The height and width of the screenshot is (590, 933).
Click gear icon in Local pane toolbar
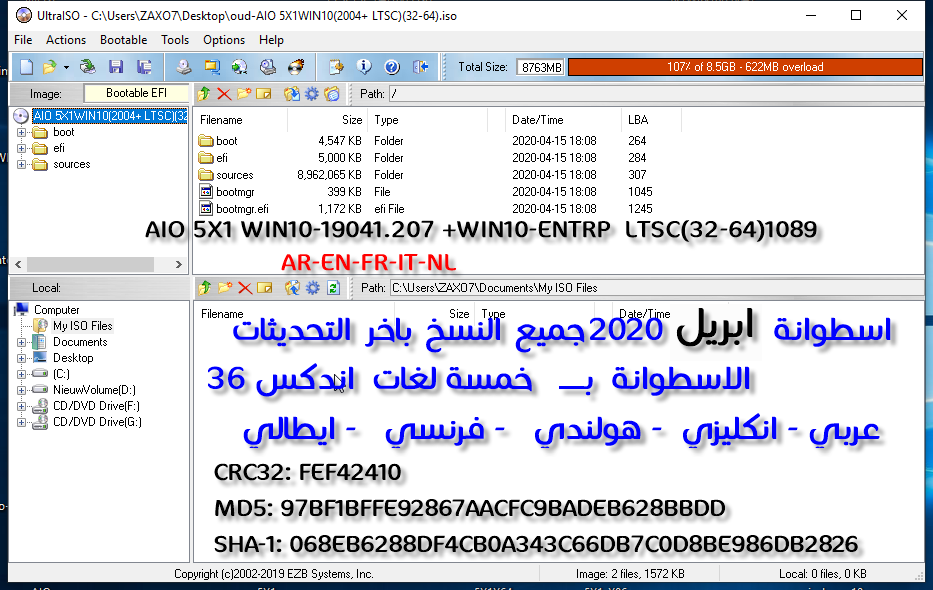click(x=312, y=288)
